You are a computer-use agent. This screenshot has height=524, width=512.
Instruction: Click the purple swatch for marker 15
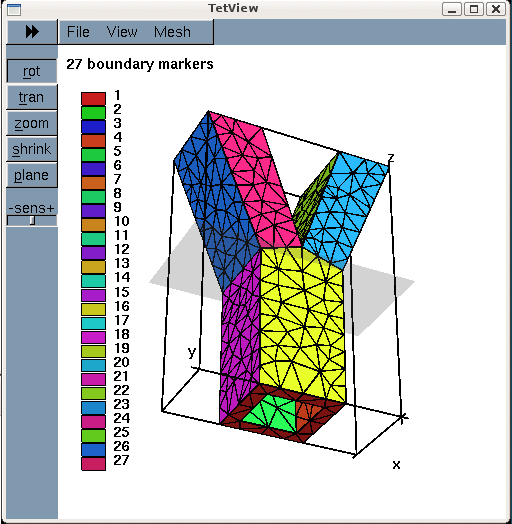pos(94,295)
